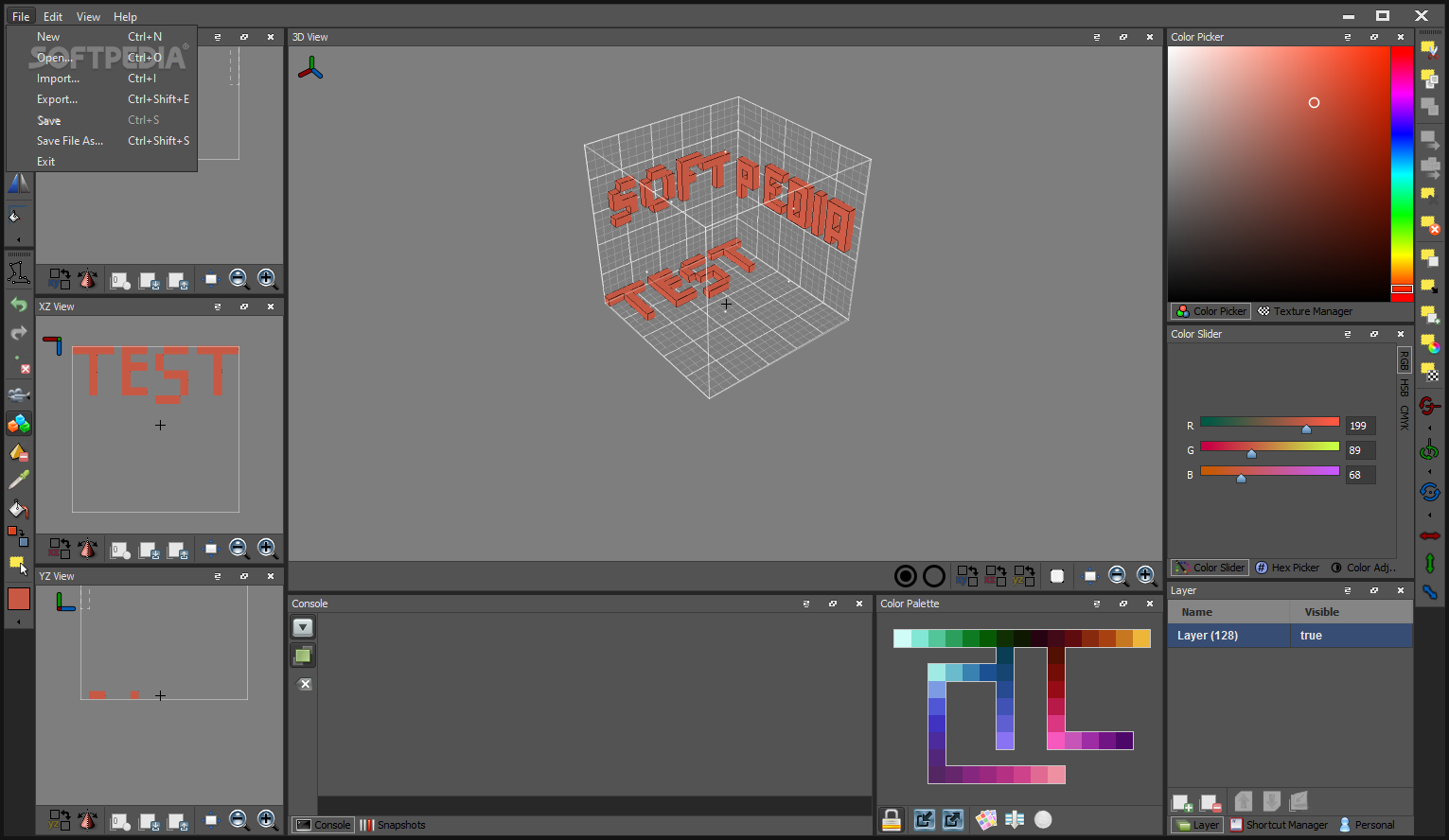Viewport: 1449px width, 840px height.
Task: Select the paint bucket fill tool
Action: click(19, 509)
